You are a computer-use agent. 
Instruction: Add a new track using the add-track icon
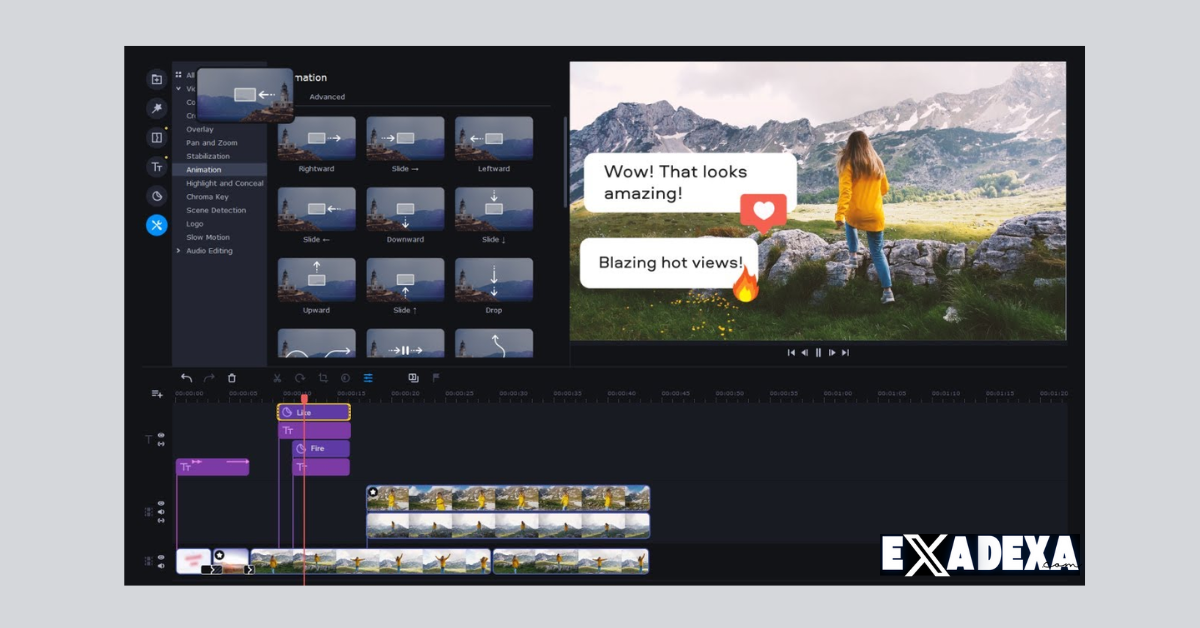pos(157,394)
